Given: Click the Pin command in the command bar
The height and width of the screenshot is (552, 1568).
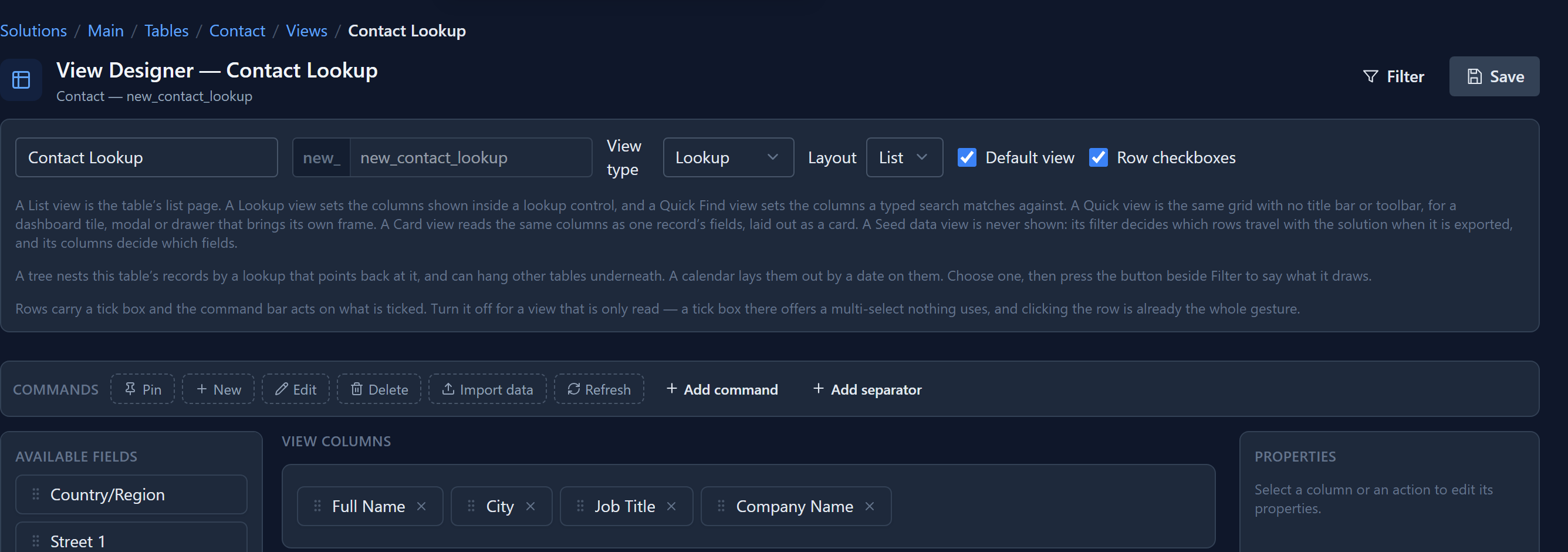Looking at the screenshot, I should [143, 389].
